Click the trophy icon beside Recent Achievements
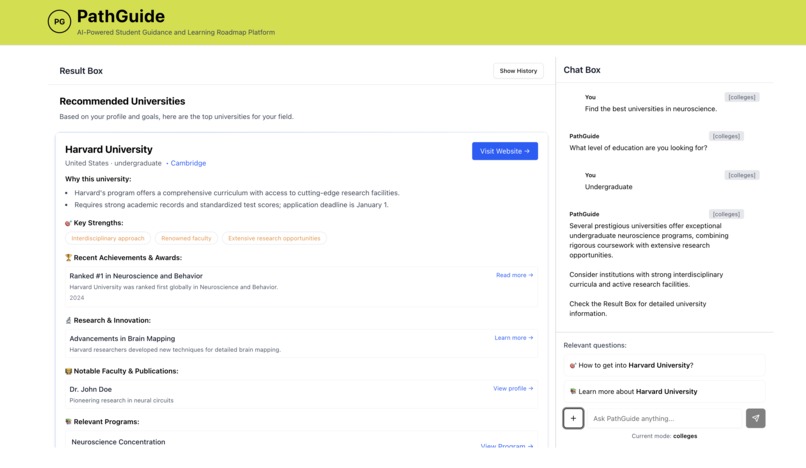806x468 pixels. (x=68, y=258)
